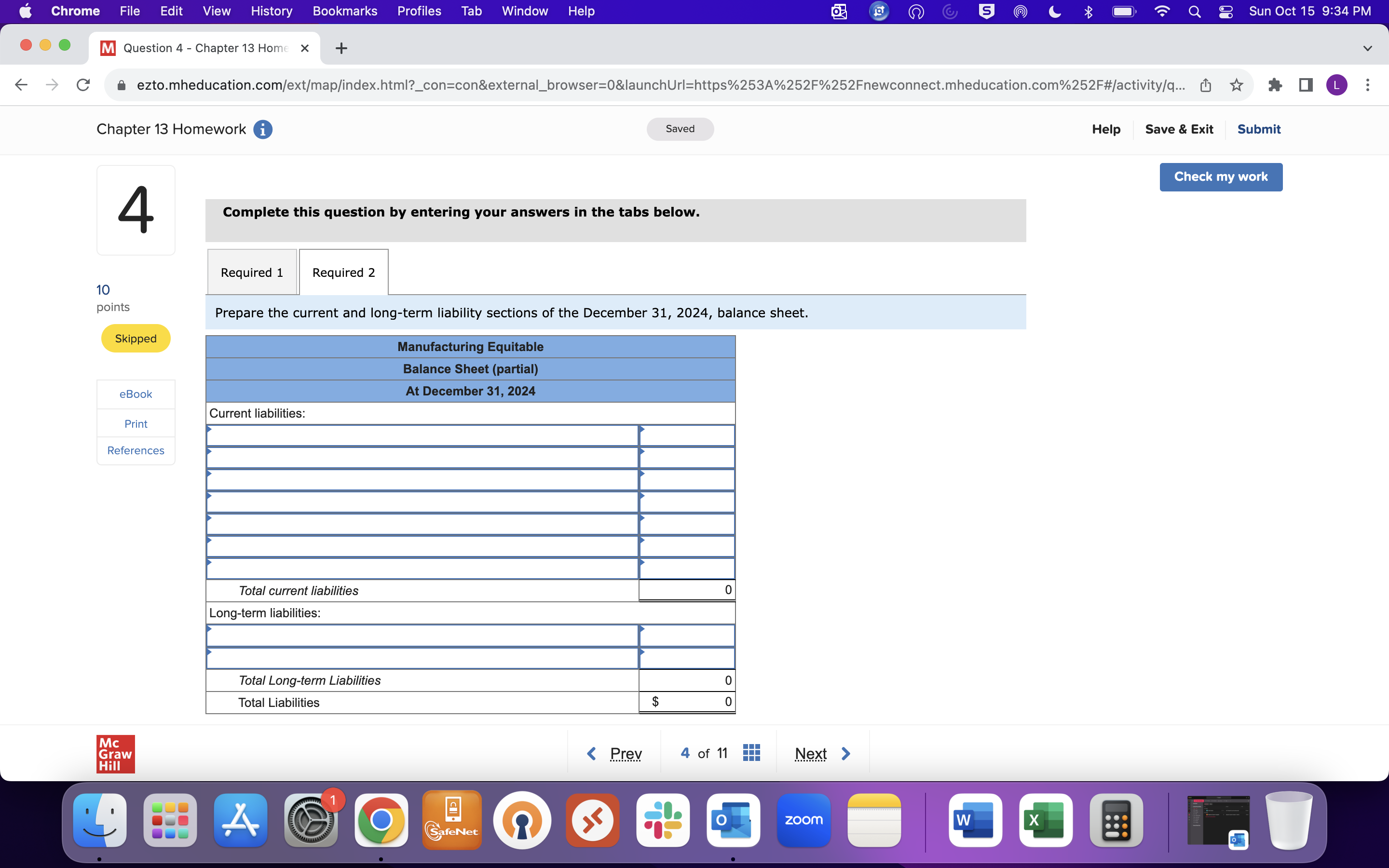1389x868 pixels.
Task: Click the Print link
Action: (135, 423)
